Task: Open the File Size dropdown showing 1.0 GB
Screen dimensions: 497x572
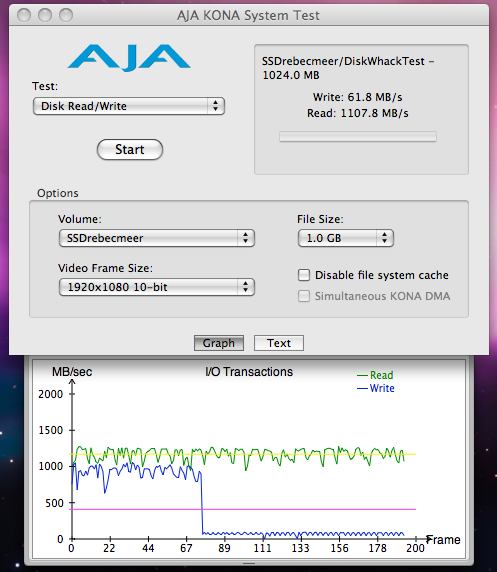Action: (x=346, y=238)
